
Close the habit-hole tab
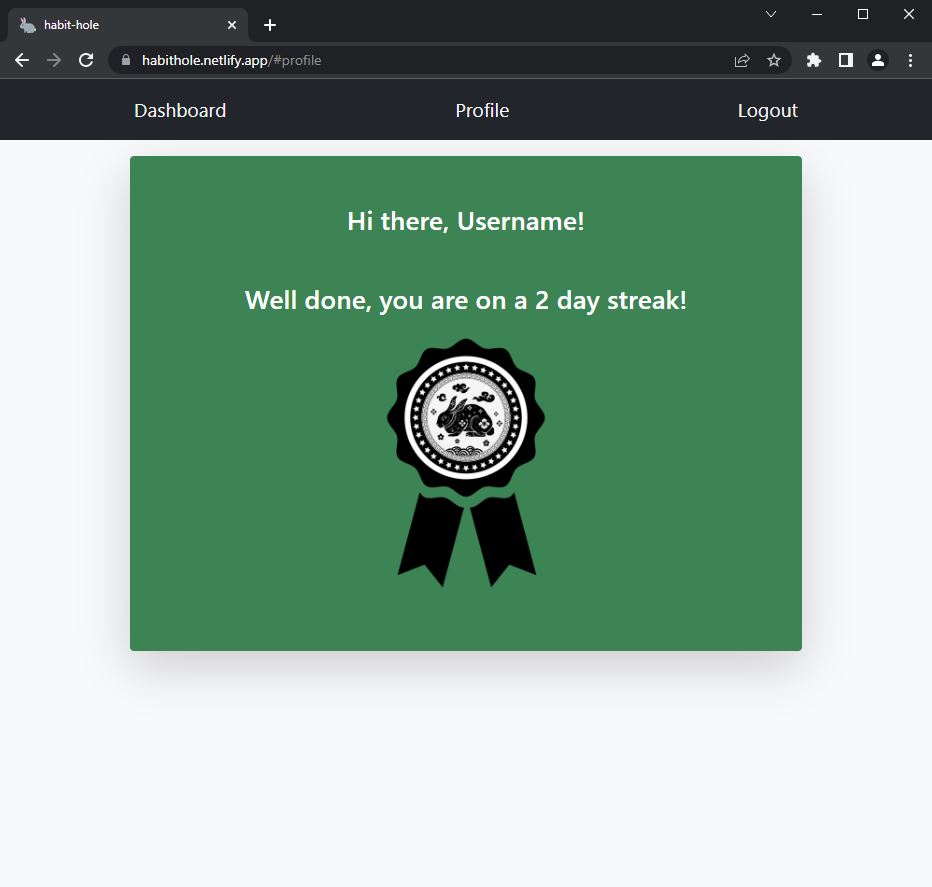pos(232,25)
